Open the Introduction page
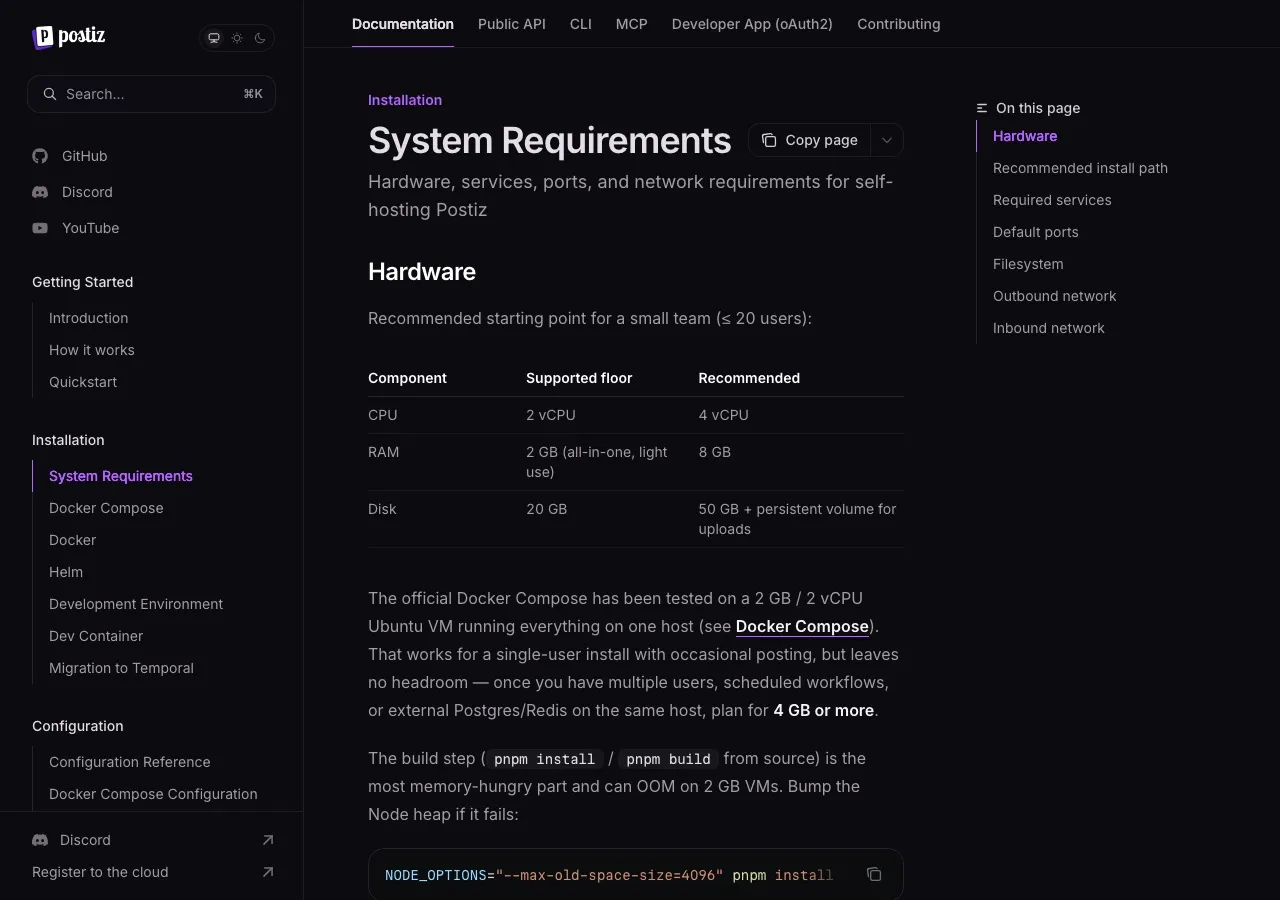Image resolution: width=1280 pixels, height=900 pixels. point(89,318)
